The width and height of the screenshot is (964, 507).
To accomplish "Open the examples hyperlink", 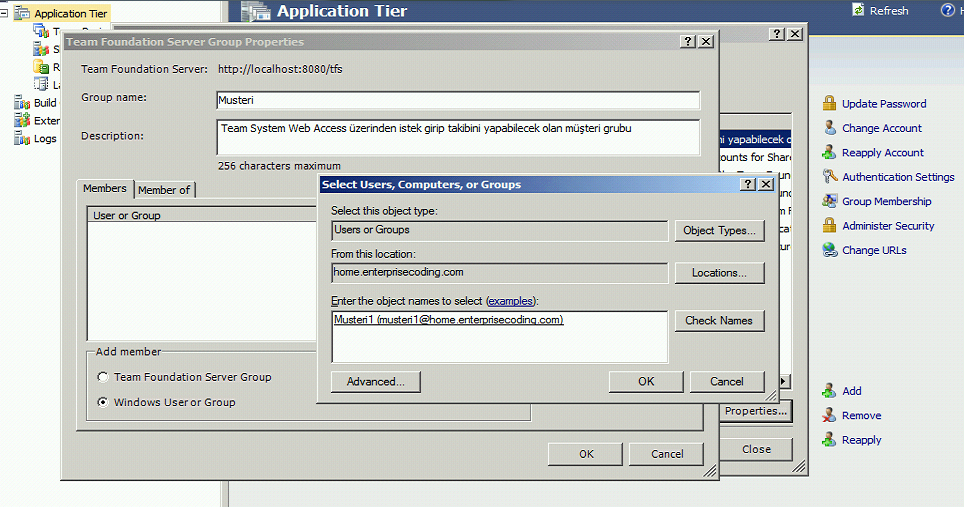I will coord(510,301).
